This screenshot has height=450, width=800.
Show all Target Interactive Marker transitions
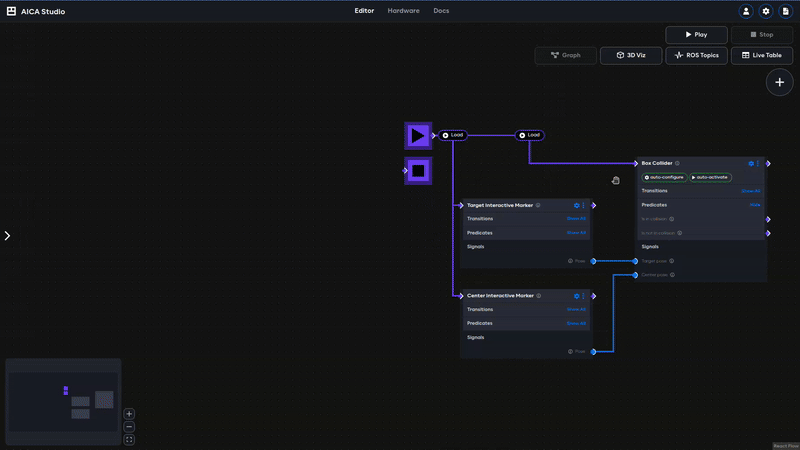pos(576,219)
